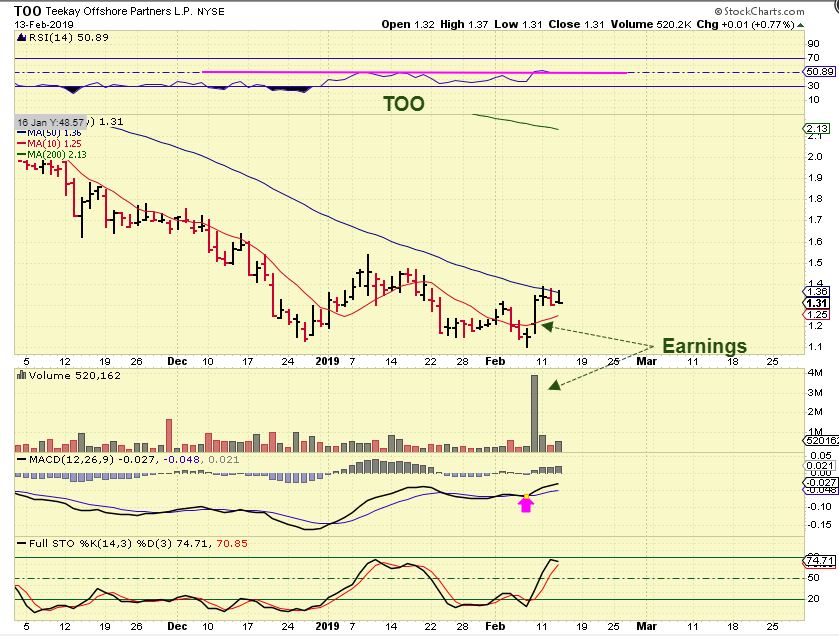Click the RSI indicator icon beside RSI(14)
839x636 pixels.
click(x=21, y=37)
